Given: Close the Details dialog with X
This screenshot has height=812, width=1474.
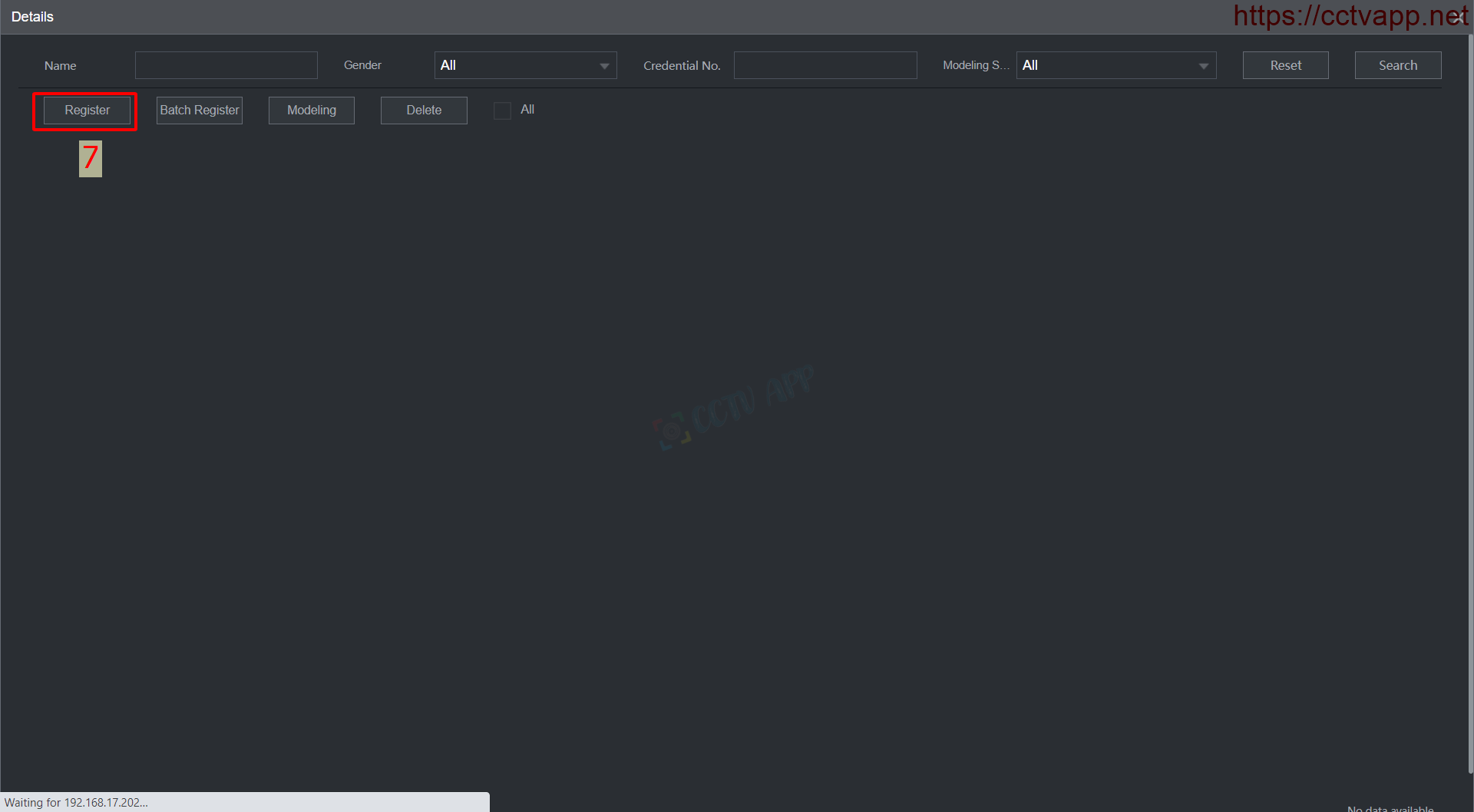Looking at the screenshot, I should pos(1458,17).
